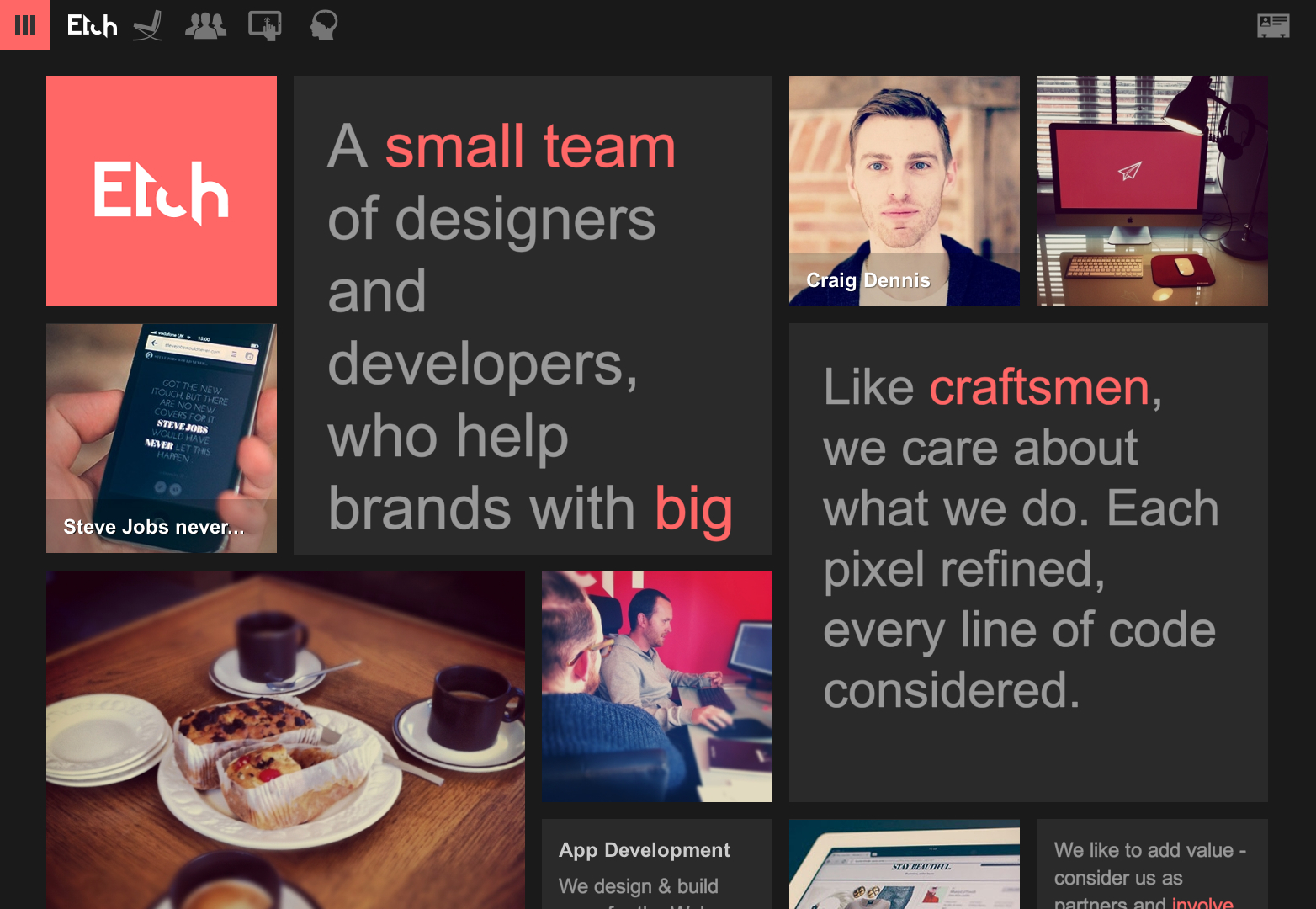
Task: Click the large red Etch logo tile
Action: (162, 191)
